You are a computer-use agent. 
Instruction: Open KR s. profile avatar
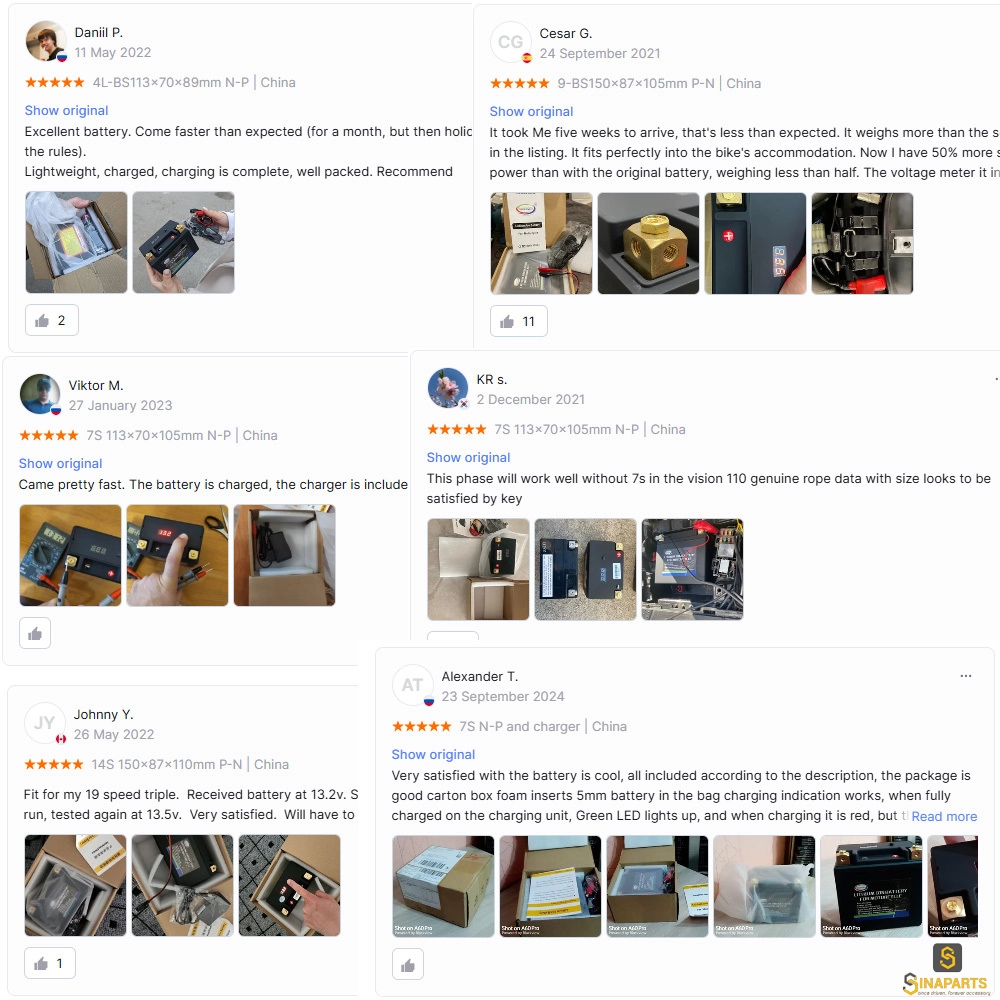click(x=448, y=388)
